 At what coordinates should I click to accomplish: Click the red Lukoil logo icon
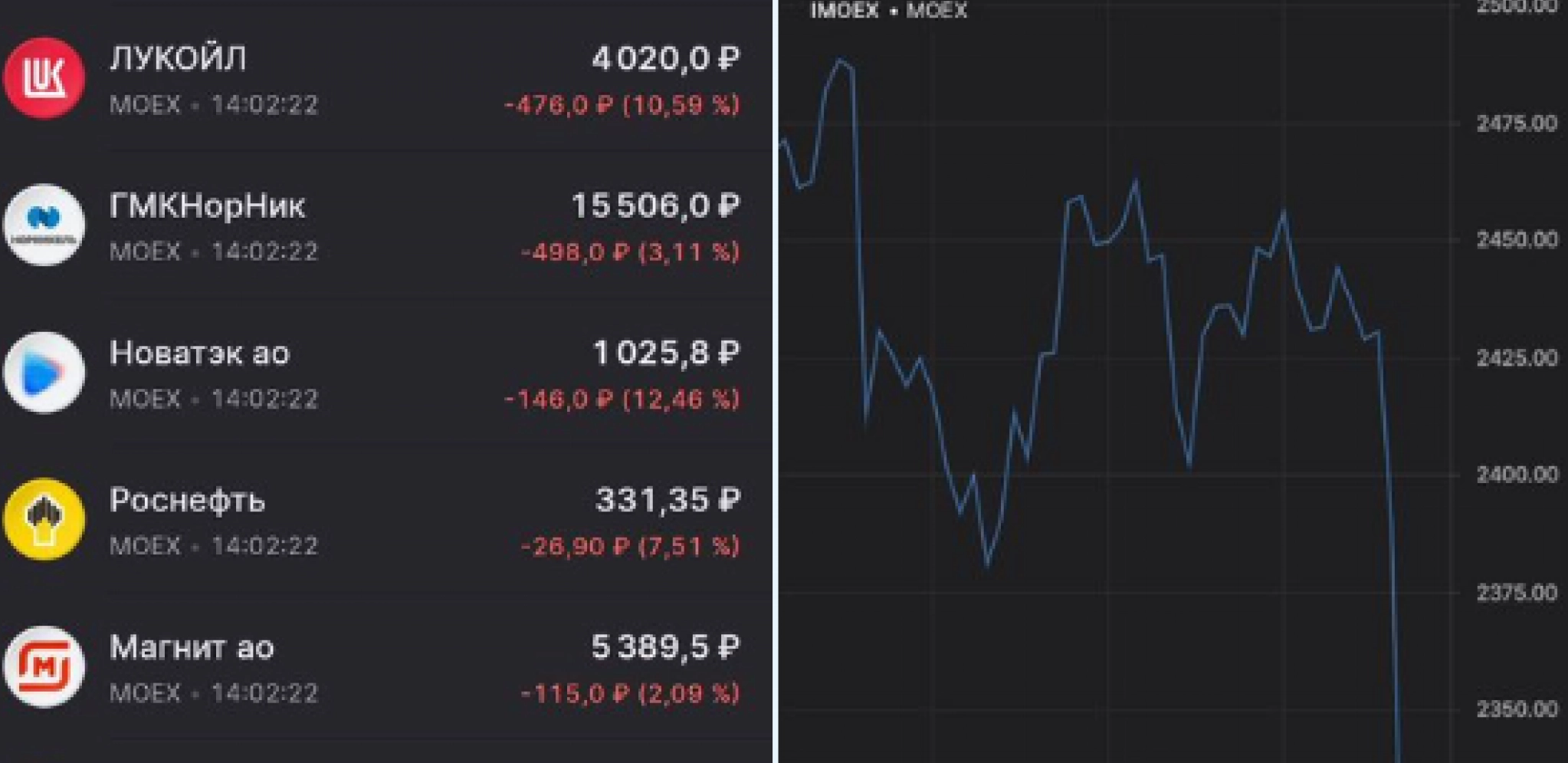coord(44,78)
